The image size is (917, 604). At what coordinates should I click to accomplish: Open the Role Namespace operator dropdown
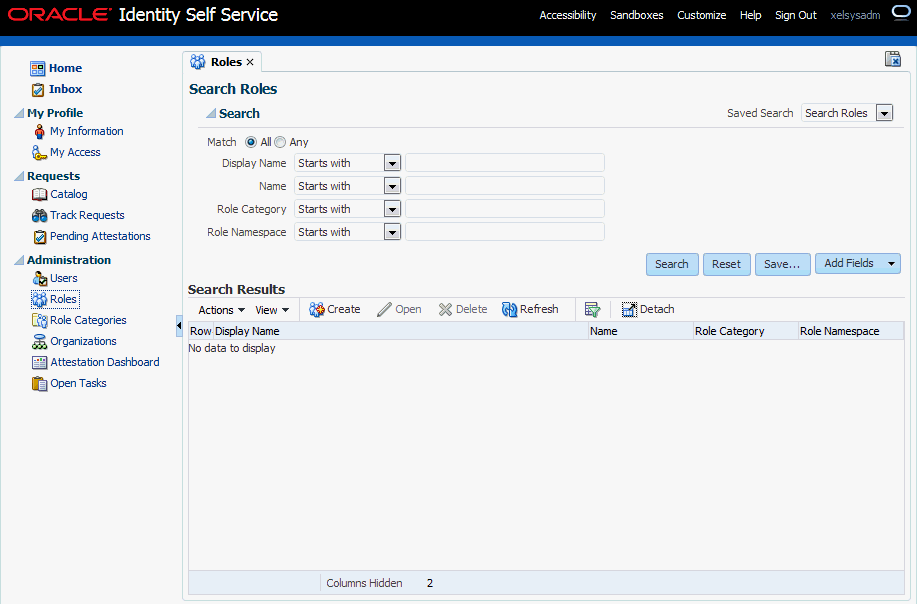tap(392, 232)
